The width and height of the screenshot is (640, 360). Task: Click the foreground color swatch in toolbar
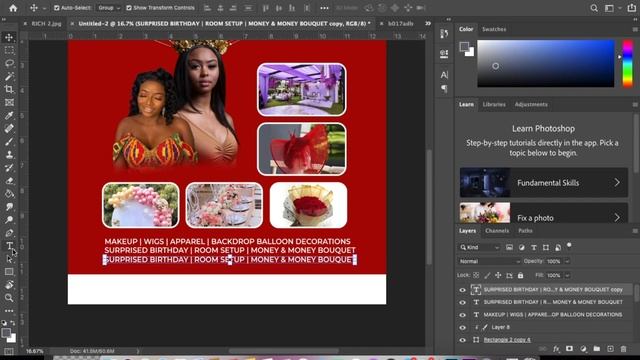point(6,333)
